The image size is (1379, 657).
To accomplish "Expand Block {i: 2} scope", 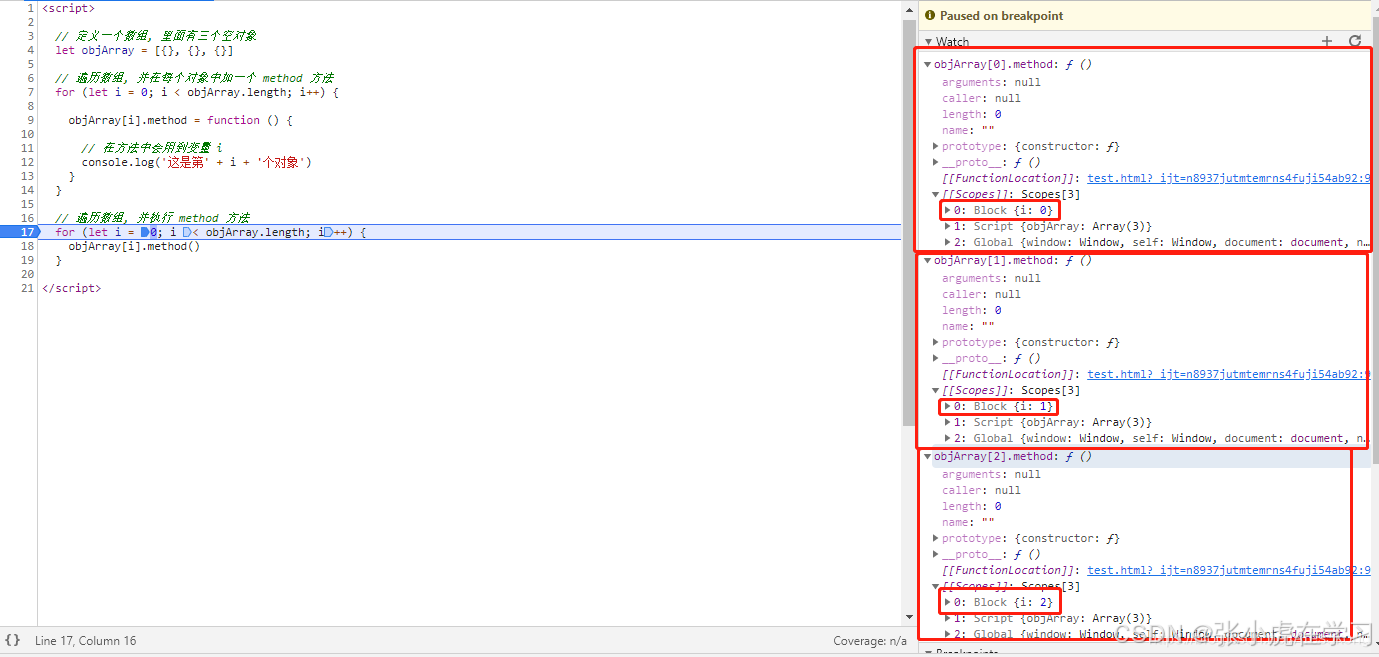I will coord(948,603).
